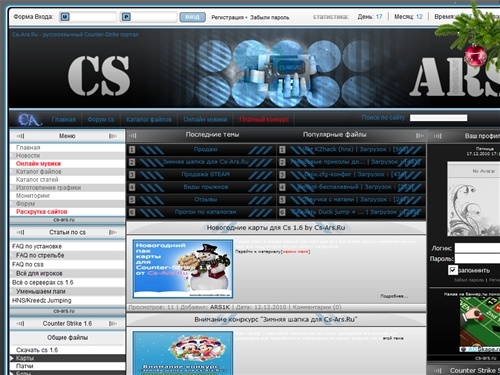Click right grip icon of Меню header

(x=113, y=136)
